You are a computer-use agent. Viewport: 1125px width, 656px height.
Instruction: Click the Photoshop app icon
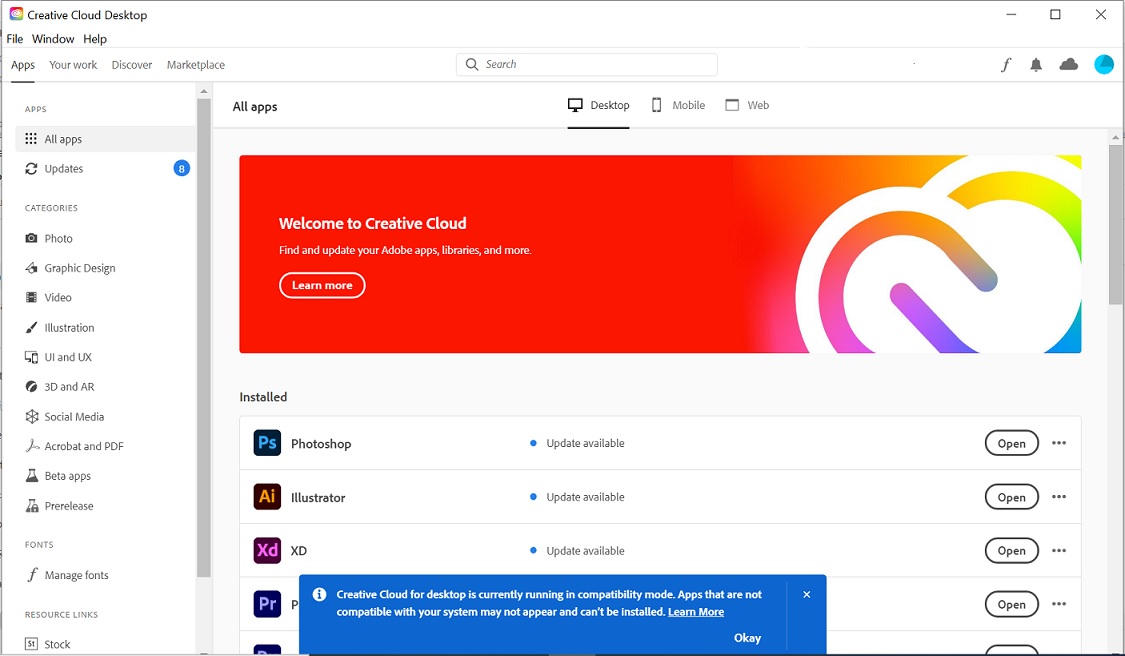click(x=267, y=443)
